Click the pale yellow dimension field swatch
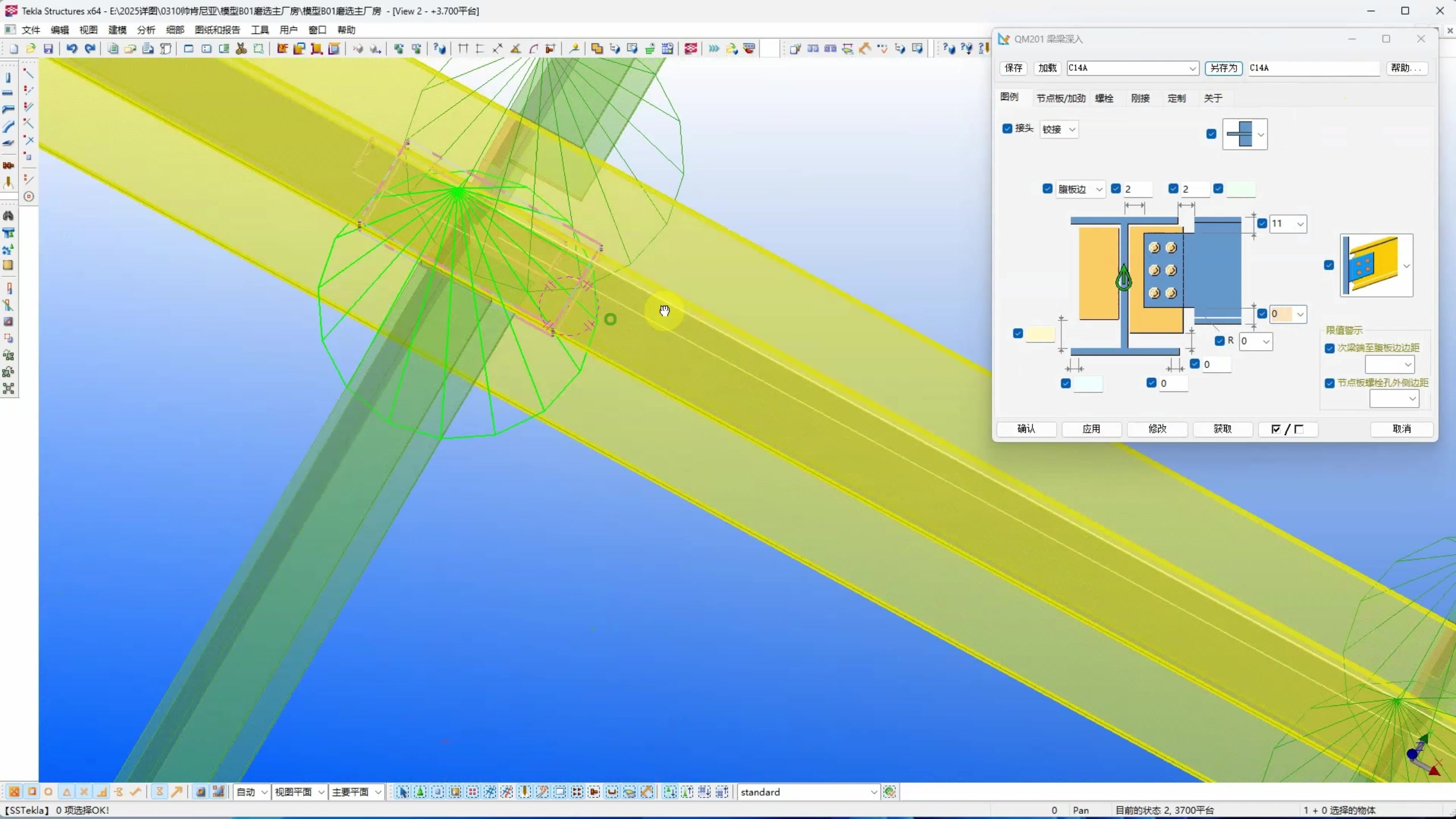 (1040, 334)
